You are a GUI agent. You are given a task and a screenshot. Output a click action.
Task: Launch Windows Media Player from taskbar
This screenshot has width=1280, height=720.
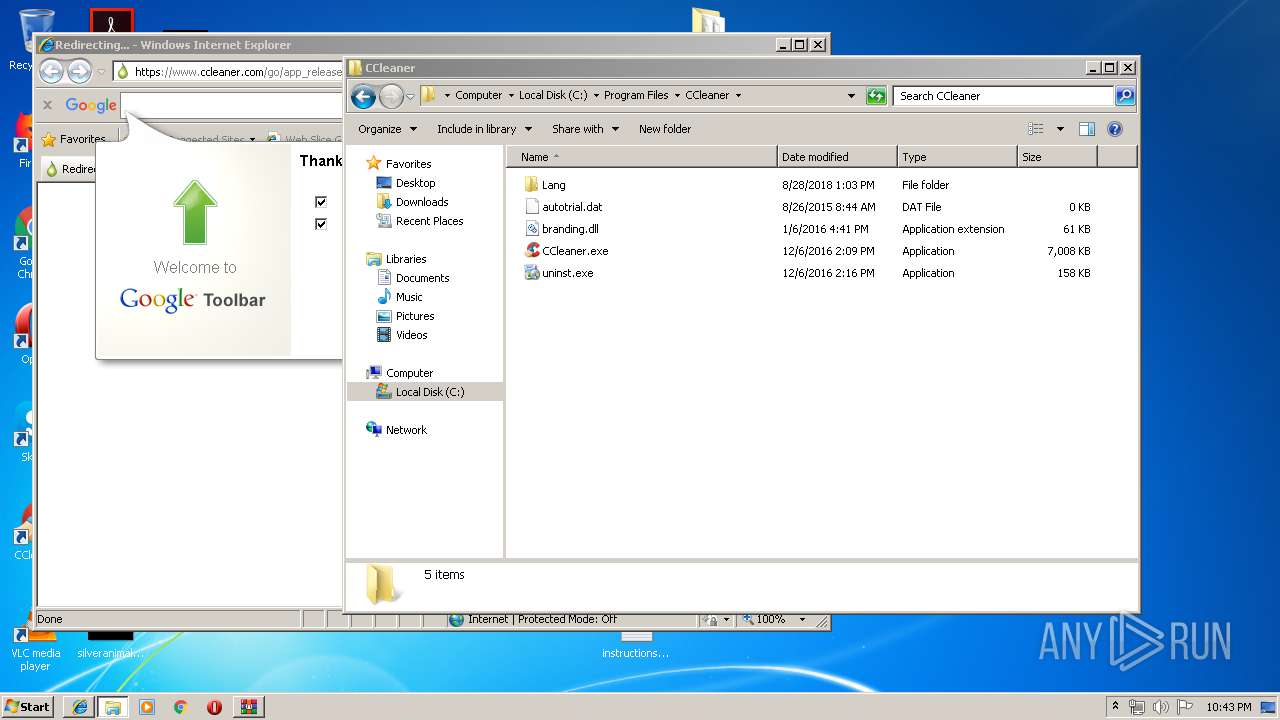point(147,707)
